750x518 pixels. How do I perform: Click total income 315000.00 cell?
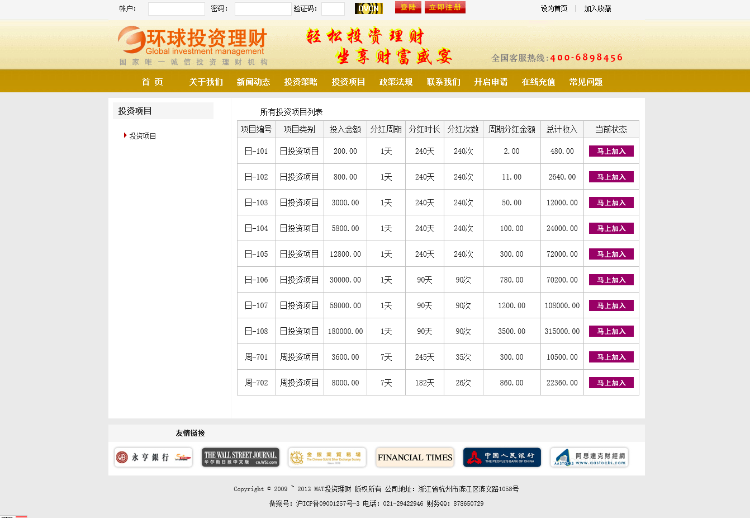click(x=562, y=331)
